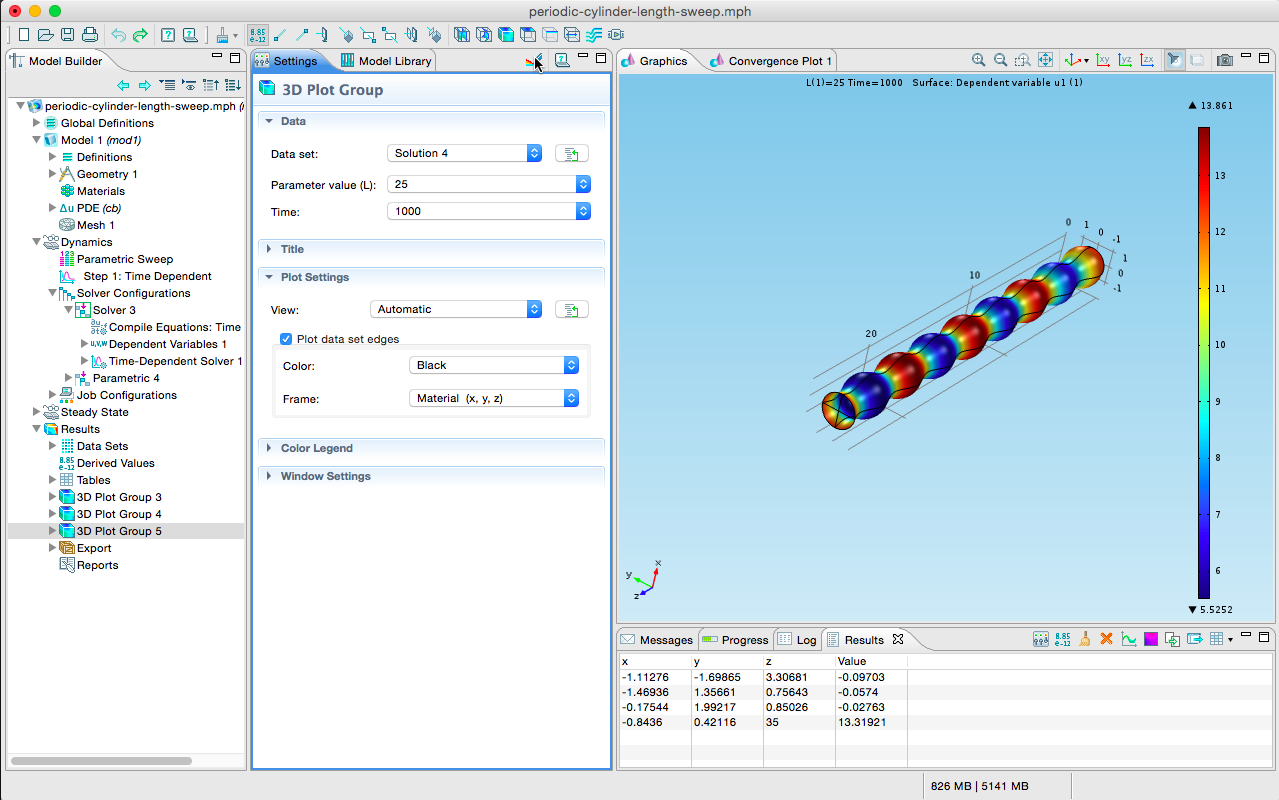Image resolution: width=1279 pixels, height=800 pixels.
Task: Expand the Window Settings section
Action: 269,476
